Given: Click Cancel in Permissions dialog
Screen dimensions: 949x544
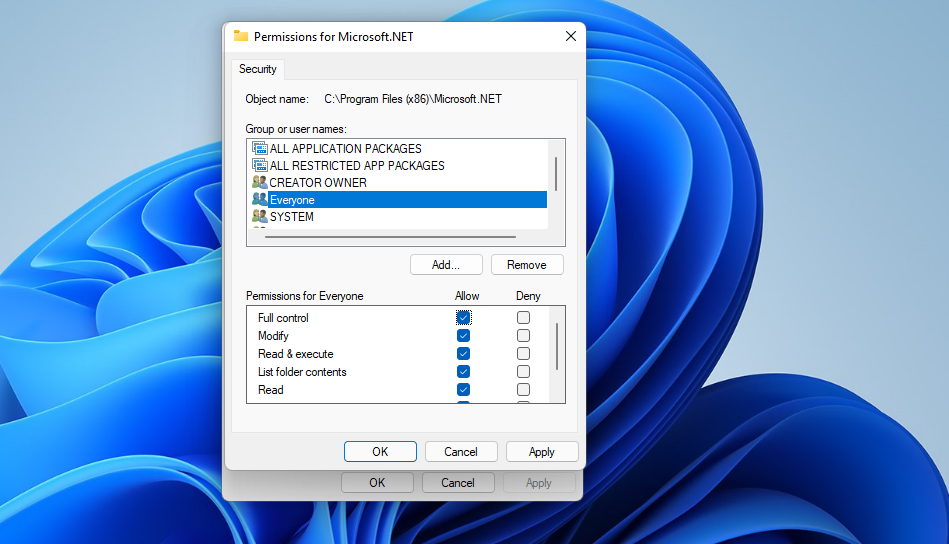Looking at the screenshot, I should 461,451.
